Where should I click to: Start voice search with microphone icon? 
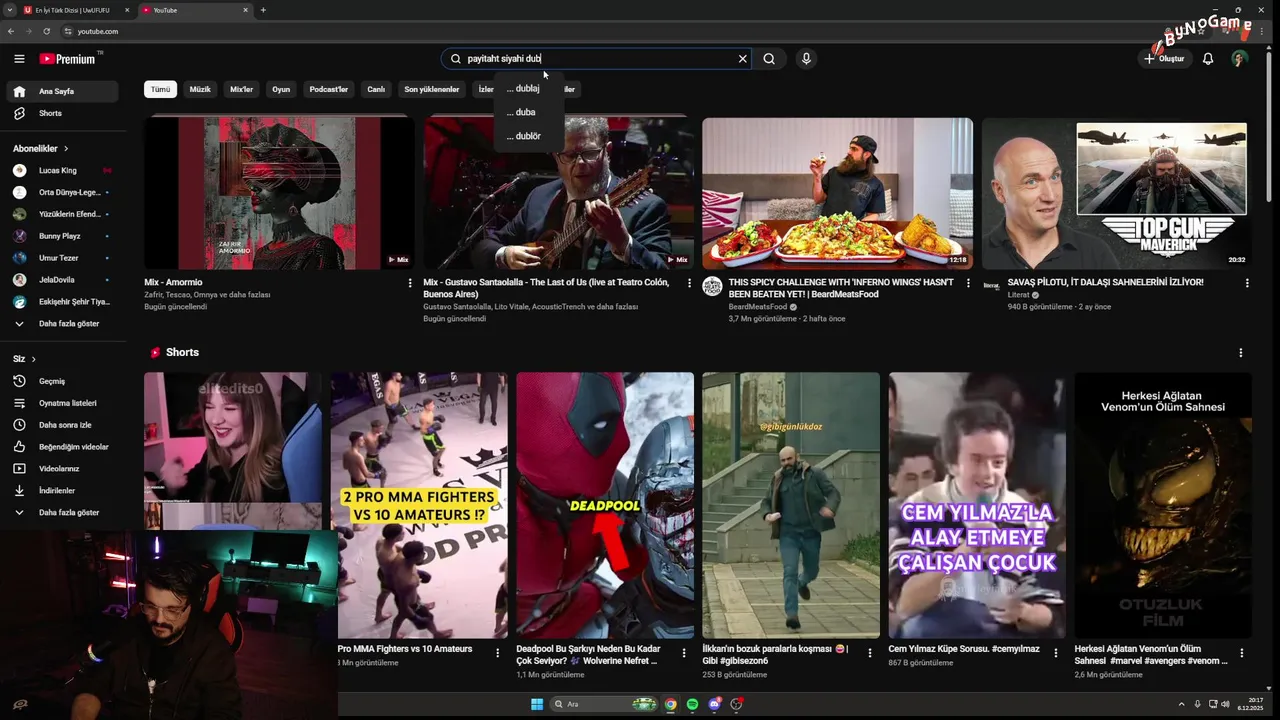806,59
